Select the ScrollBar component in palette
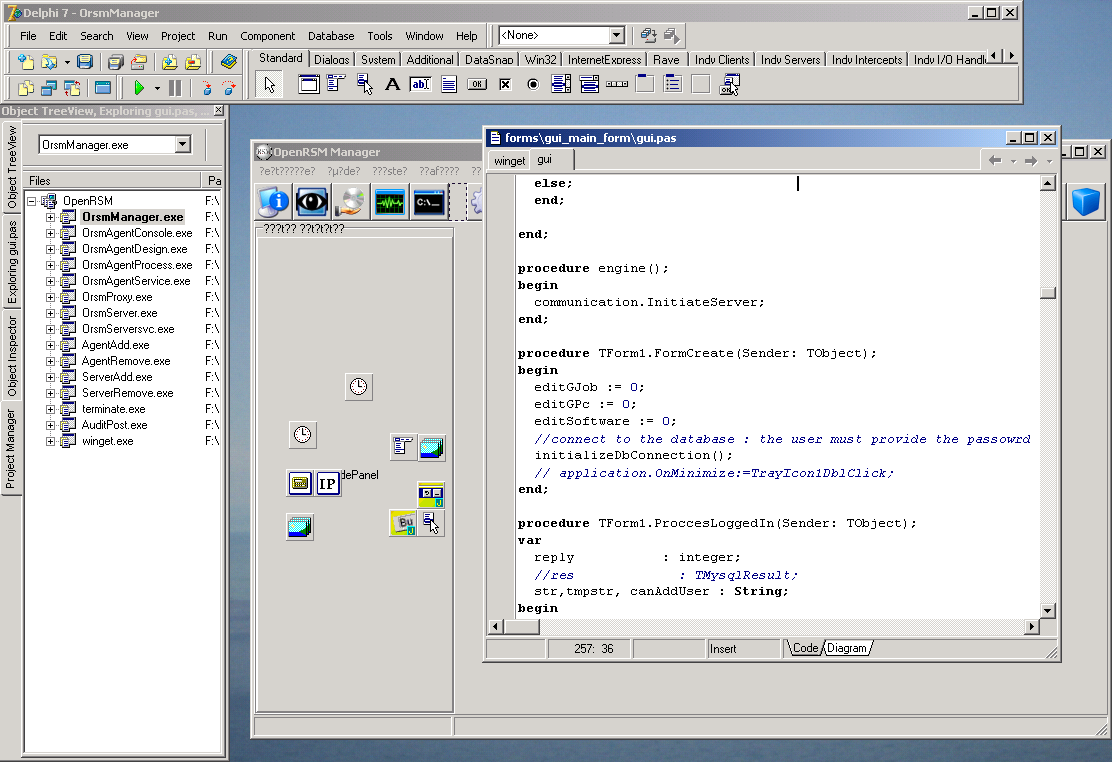This screenshot has height=762, width=1112. tap(617, 84)
